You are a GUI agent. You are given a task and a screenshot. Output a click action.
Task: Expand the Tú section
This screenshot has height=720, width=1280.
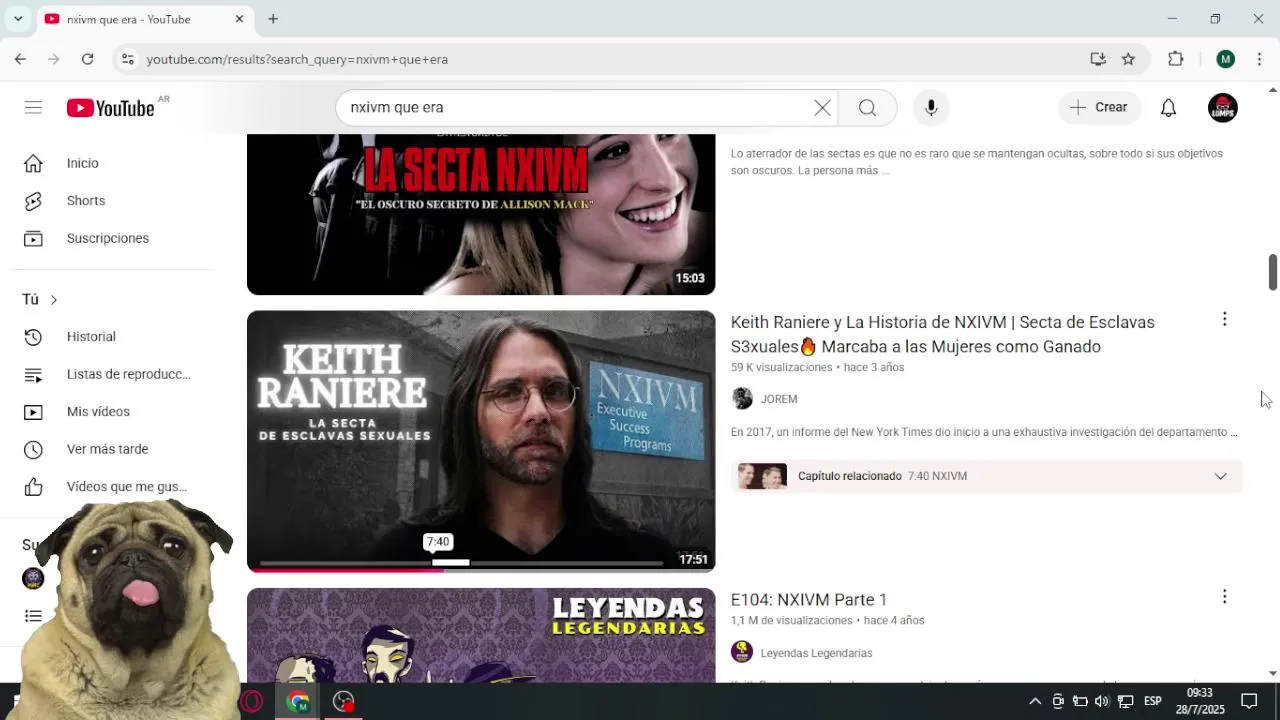point(40,300)
